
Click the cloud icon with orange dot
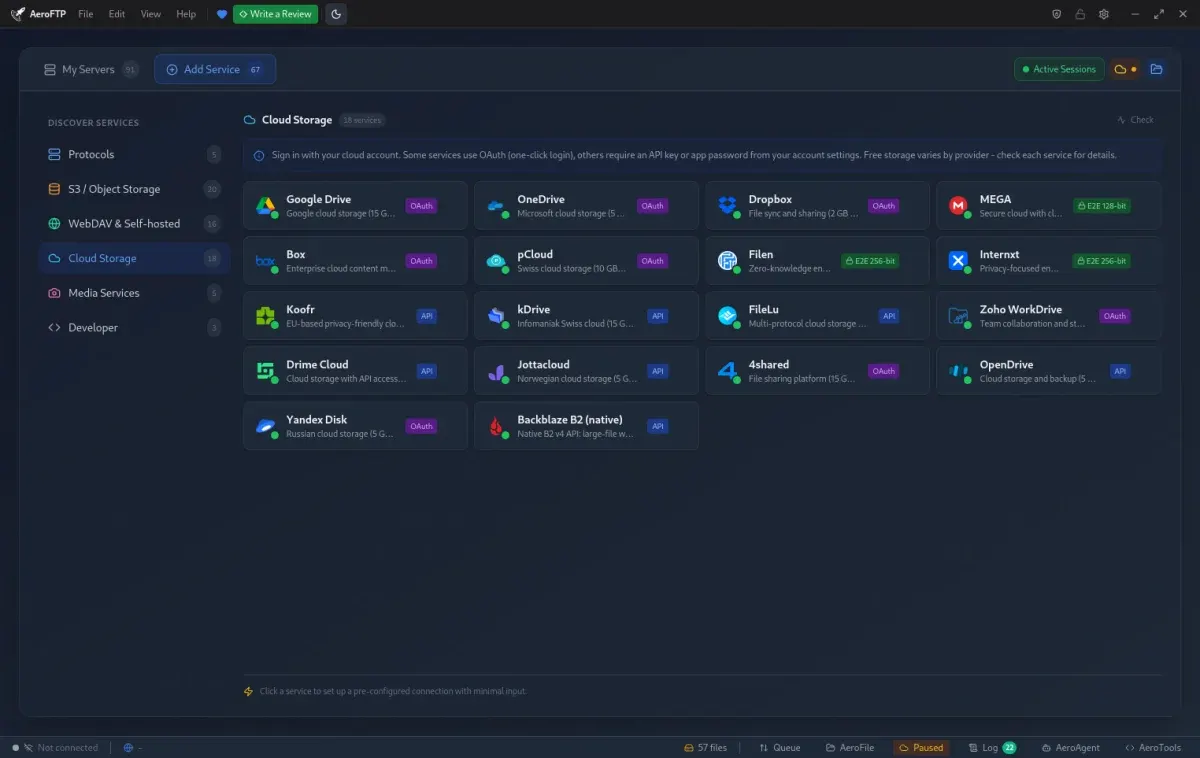1126,69
